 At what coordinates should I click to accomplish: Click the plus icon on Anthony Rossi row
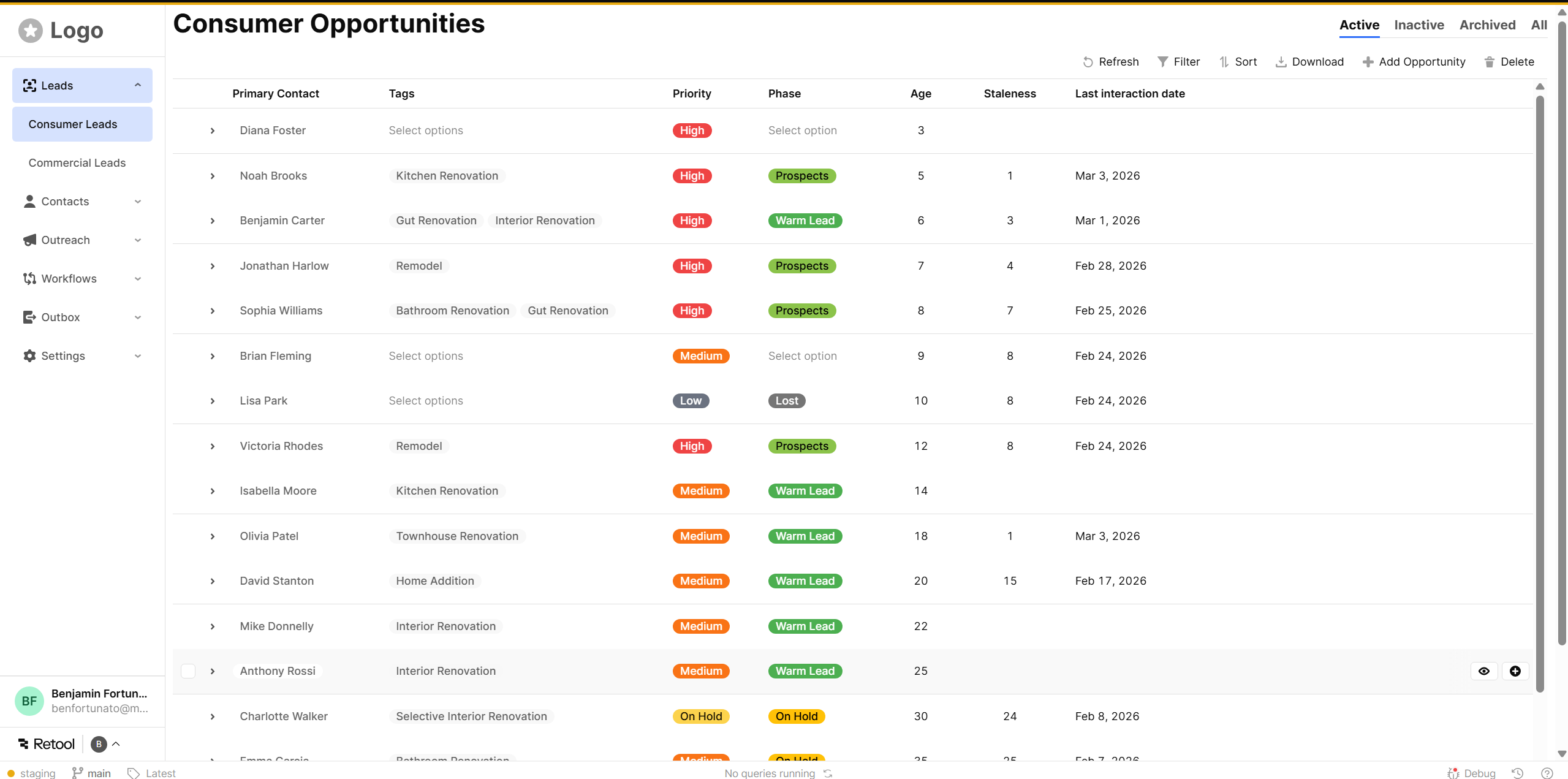pos(1515,671)
